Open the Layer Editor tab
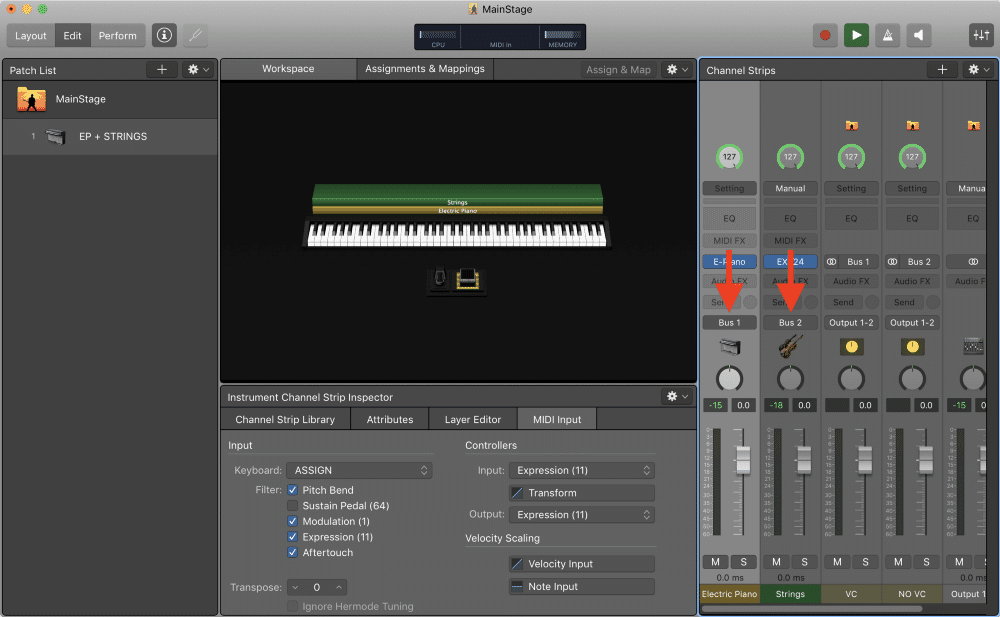Screen dimensions: 1000x617 473,419
